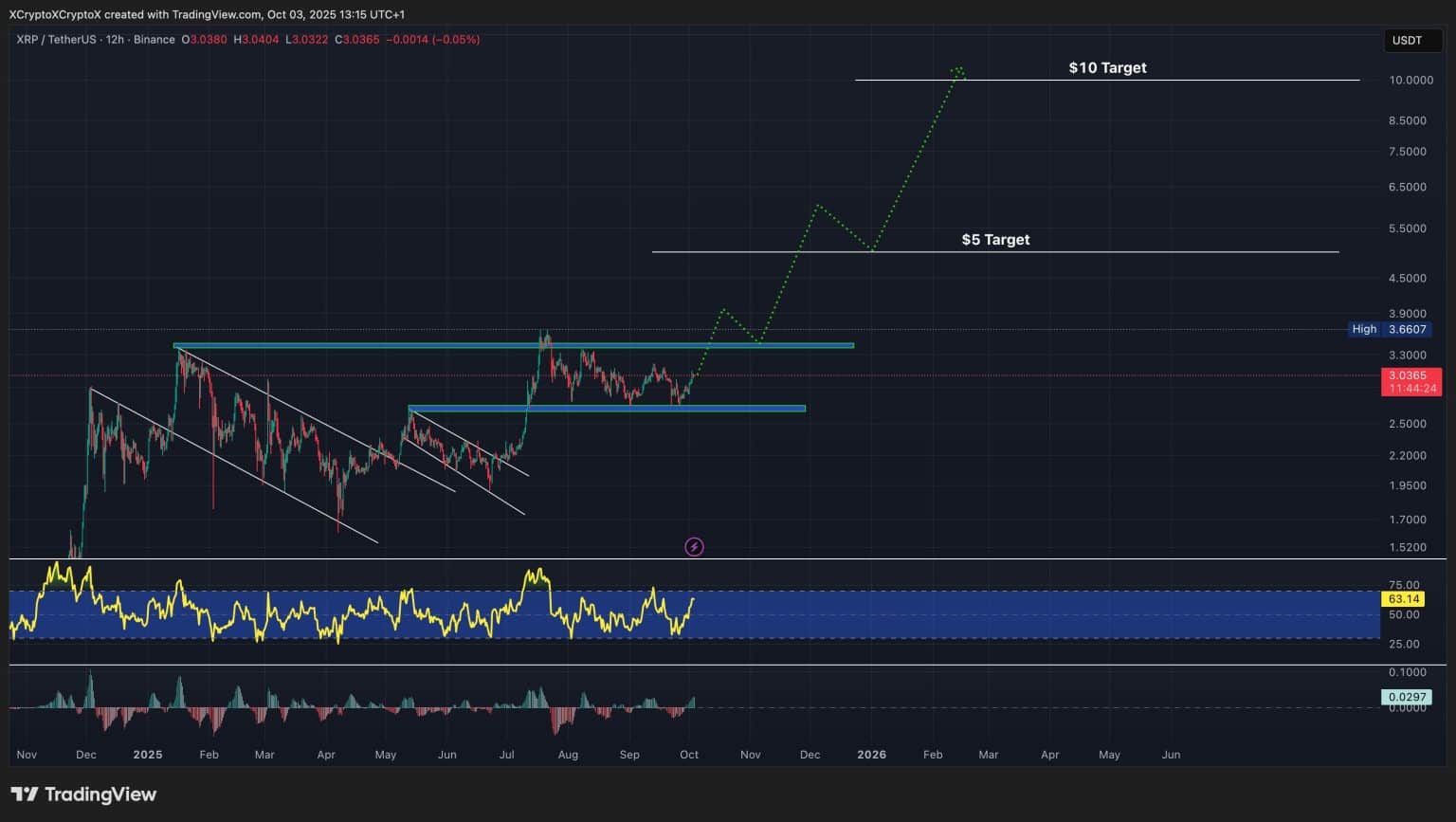
Task: Click the 10.0000 level on price scale
Action: (1410, 80)
